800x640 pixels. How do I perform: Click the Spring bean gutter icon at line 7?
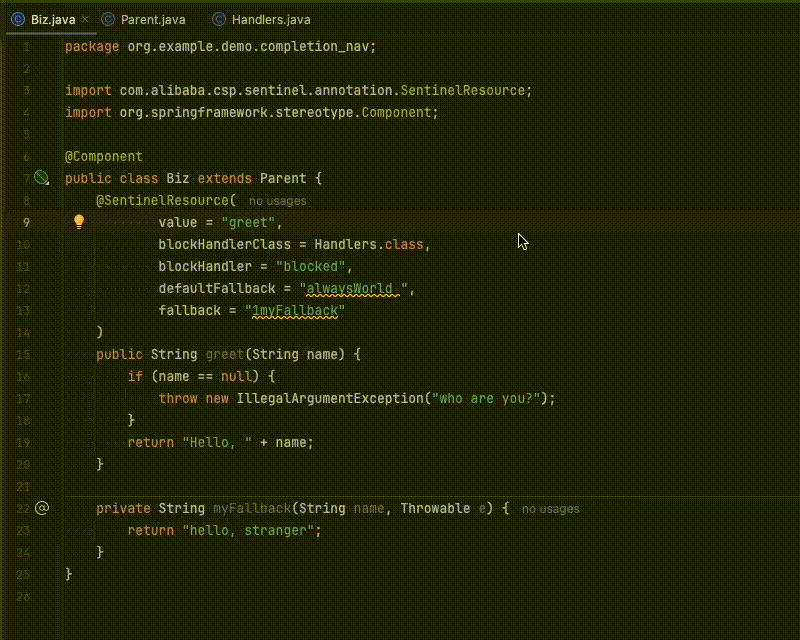pos(41,178)
